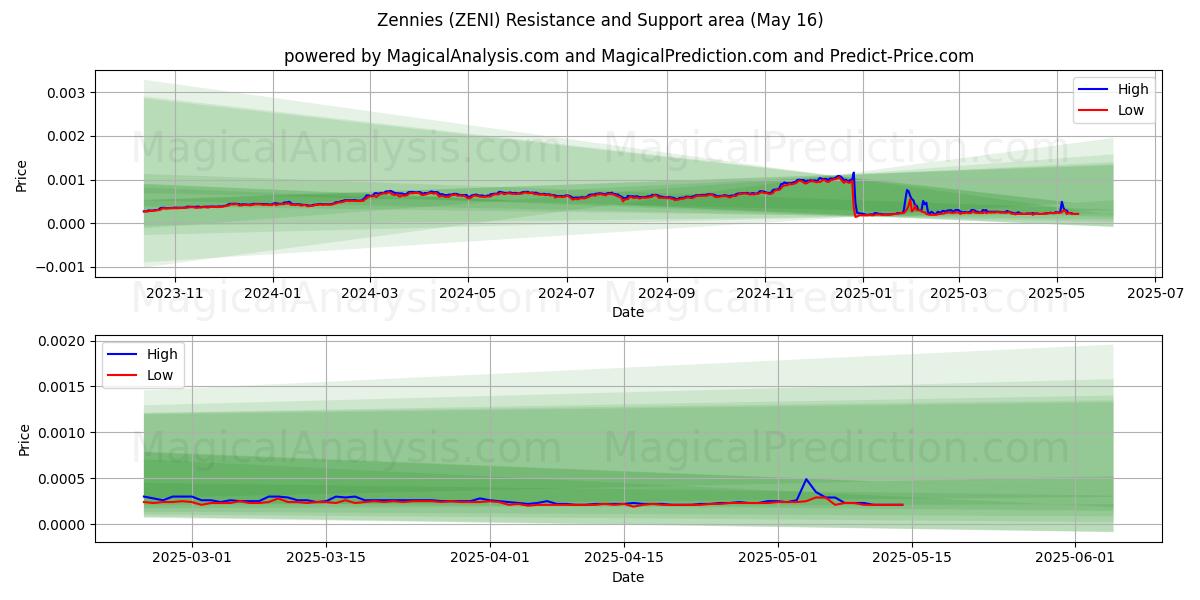Click the 2024-01 x-axis tick label
The height and width of the screenshot is (600, 1200).
[x=273, y=294]
